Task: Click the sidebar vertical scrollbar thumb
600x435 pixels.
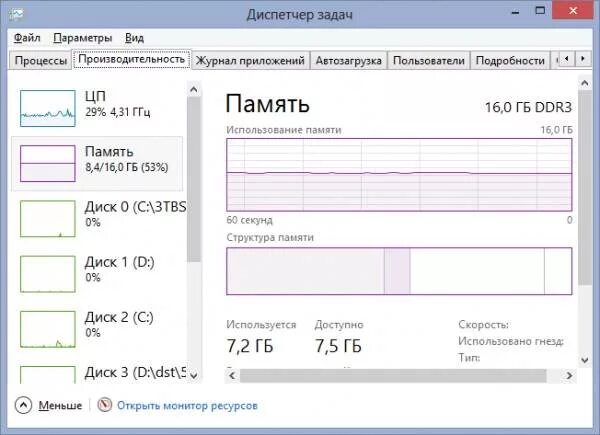Action: point(194,179)
